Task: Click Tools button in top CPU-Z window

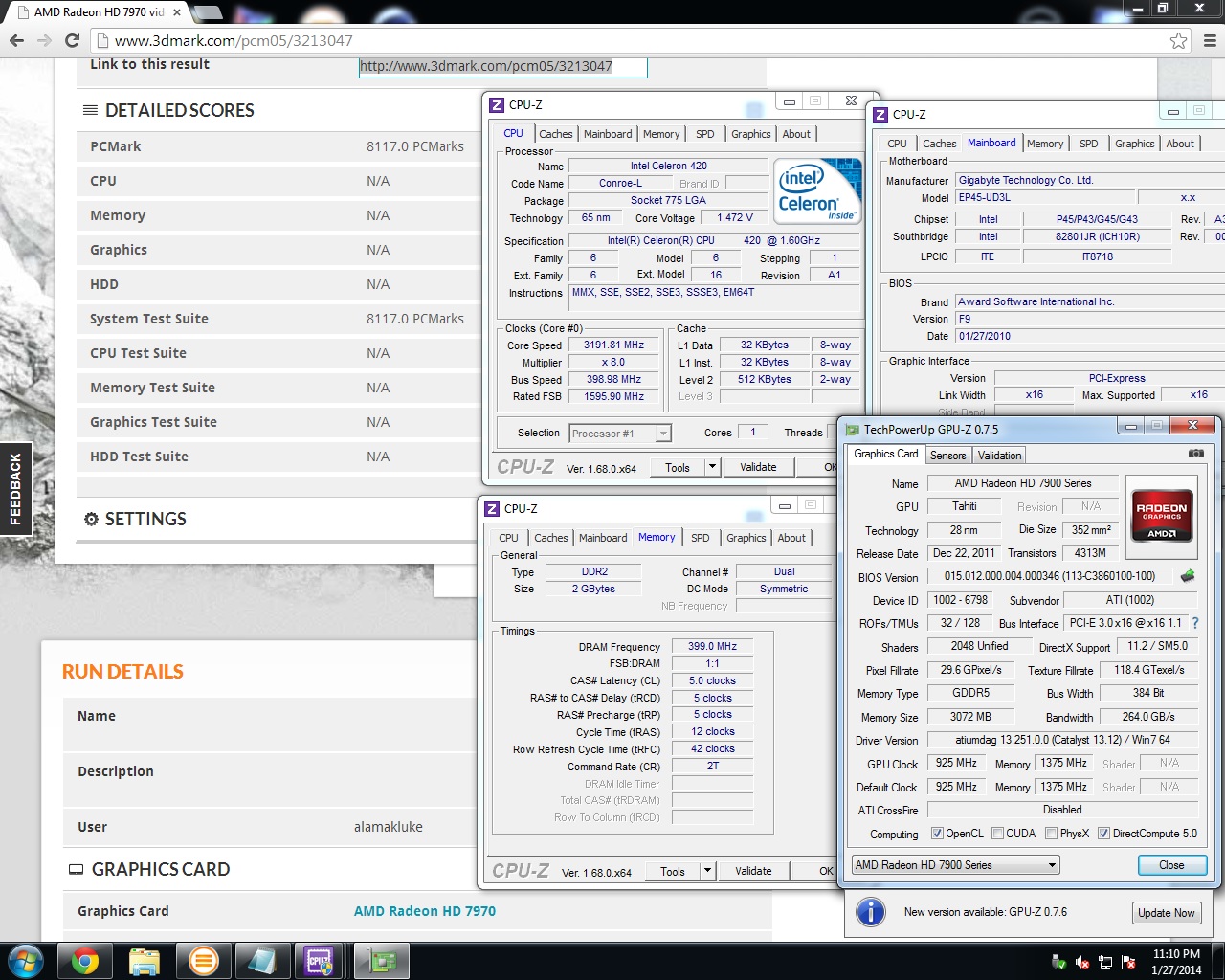Action: 678,467
